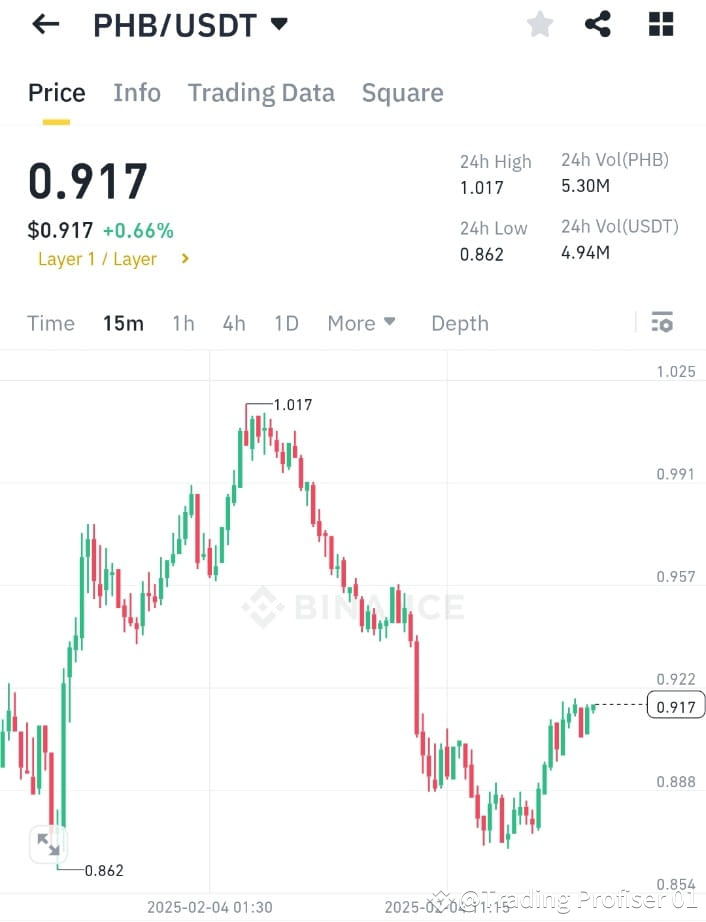The image size is (706, 922).
Task: Enable the 1h timeframe view
Action: click(183, 323)
